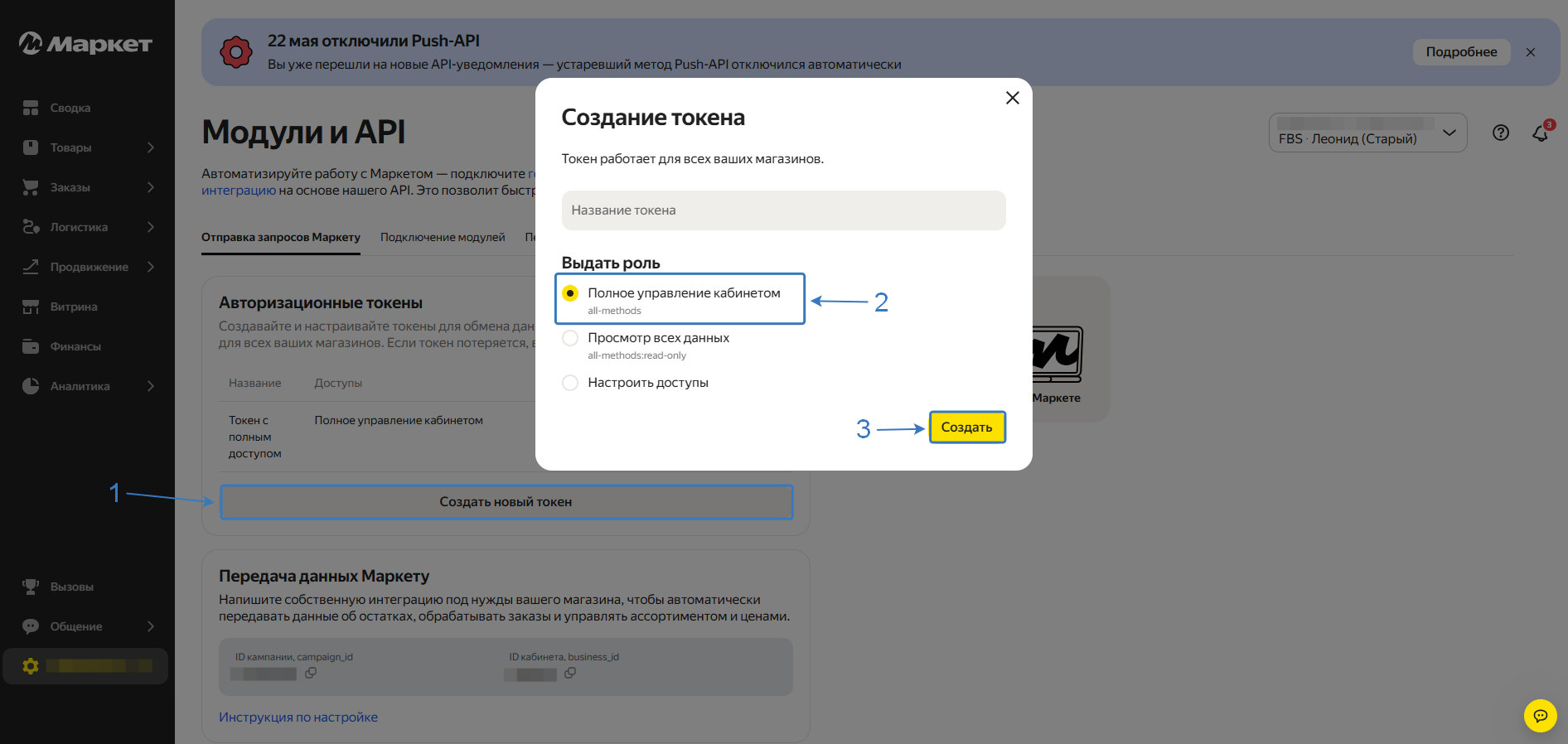Click the Заказы cart icon
This screenshot has width=1568, height=744.
(31, 187)
